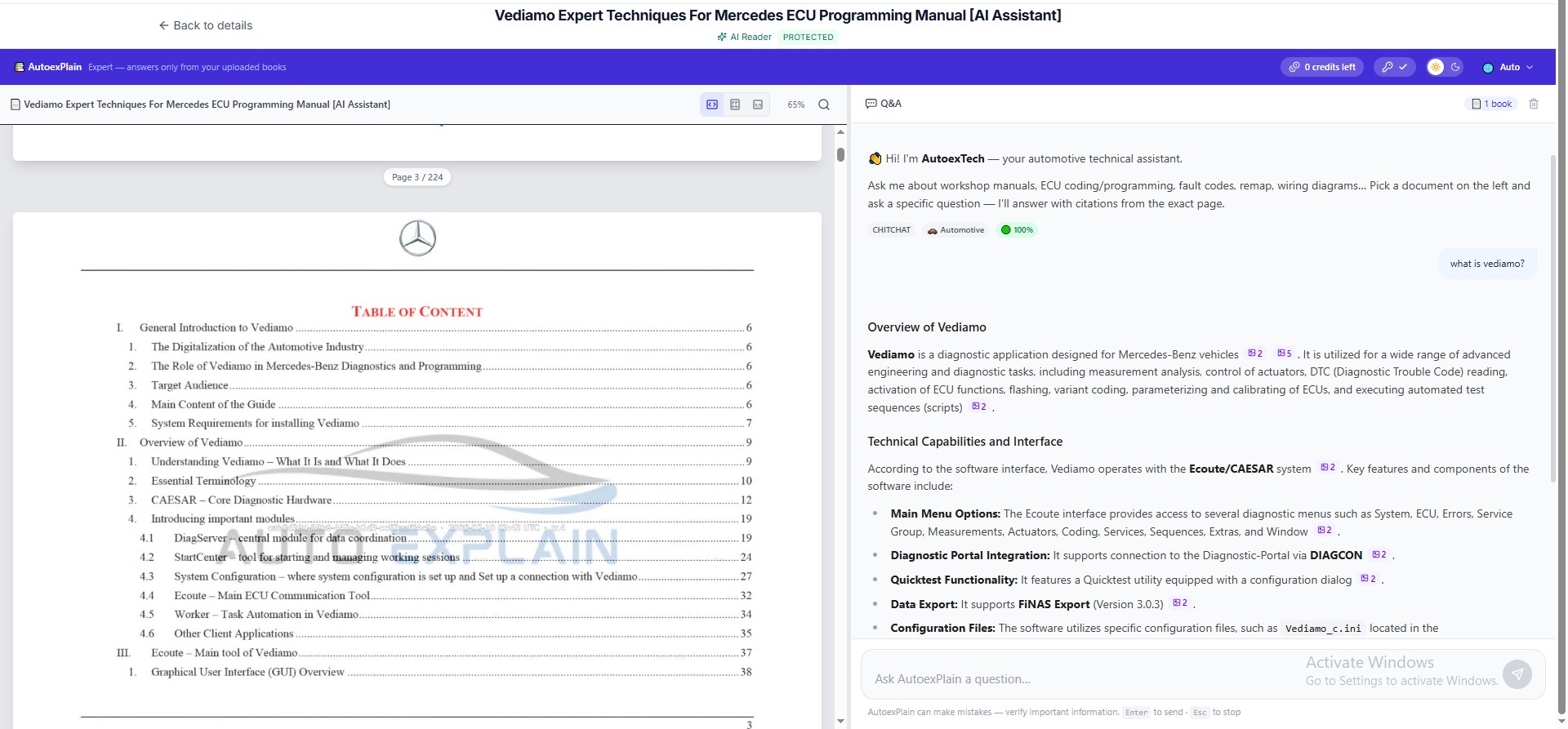Open citation after FiNAS Export Version 3.0.3
This screenshot has width=1568, height=729.
tap(1180, 603)
